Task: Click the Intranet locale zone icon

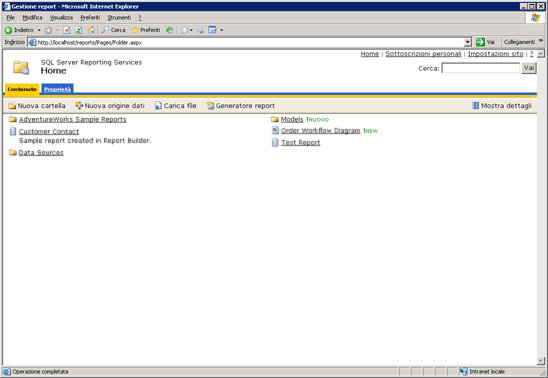Action: pyautogui.click(x=463, y=371)
